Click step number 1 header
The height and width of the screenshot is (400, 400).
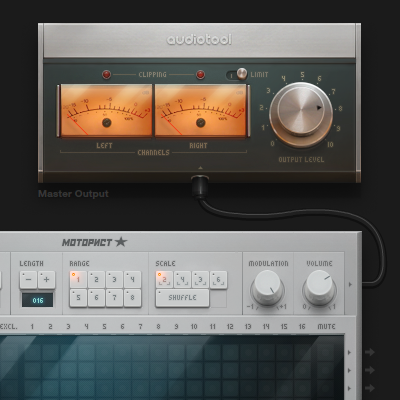pos(32,326)
